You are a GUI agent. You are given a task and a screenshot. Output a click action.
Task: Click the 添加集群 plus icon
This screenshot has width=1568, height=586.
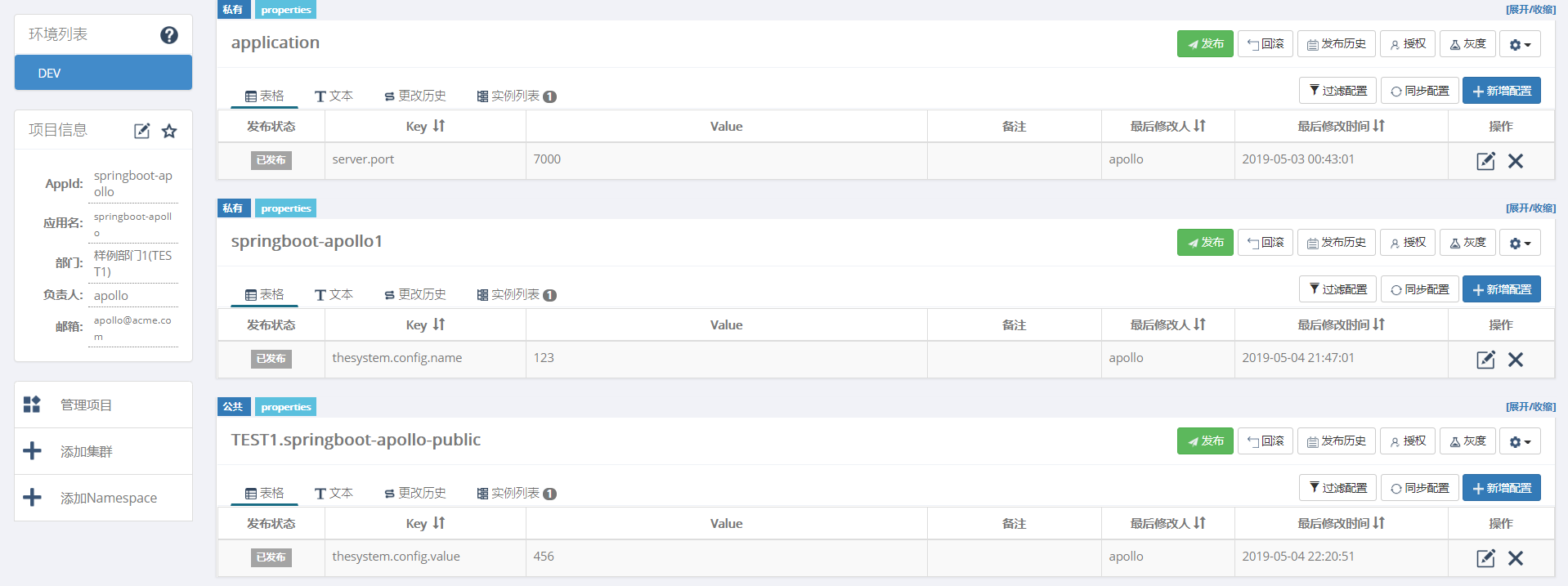pos(32,450)
